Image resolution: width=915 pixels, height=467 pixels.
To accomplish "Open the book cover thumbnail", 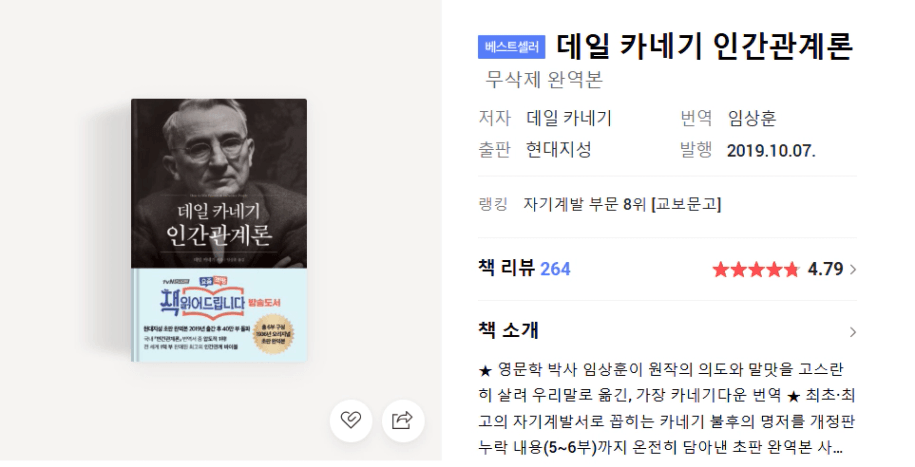I will pyautogui.click(x=219, y=230).
